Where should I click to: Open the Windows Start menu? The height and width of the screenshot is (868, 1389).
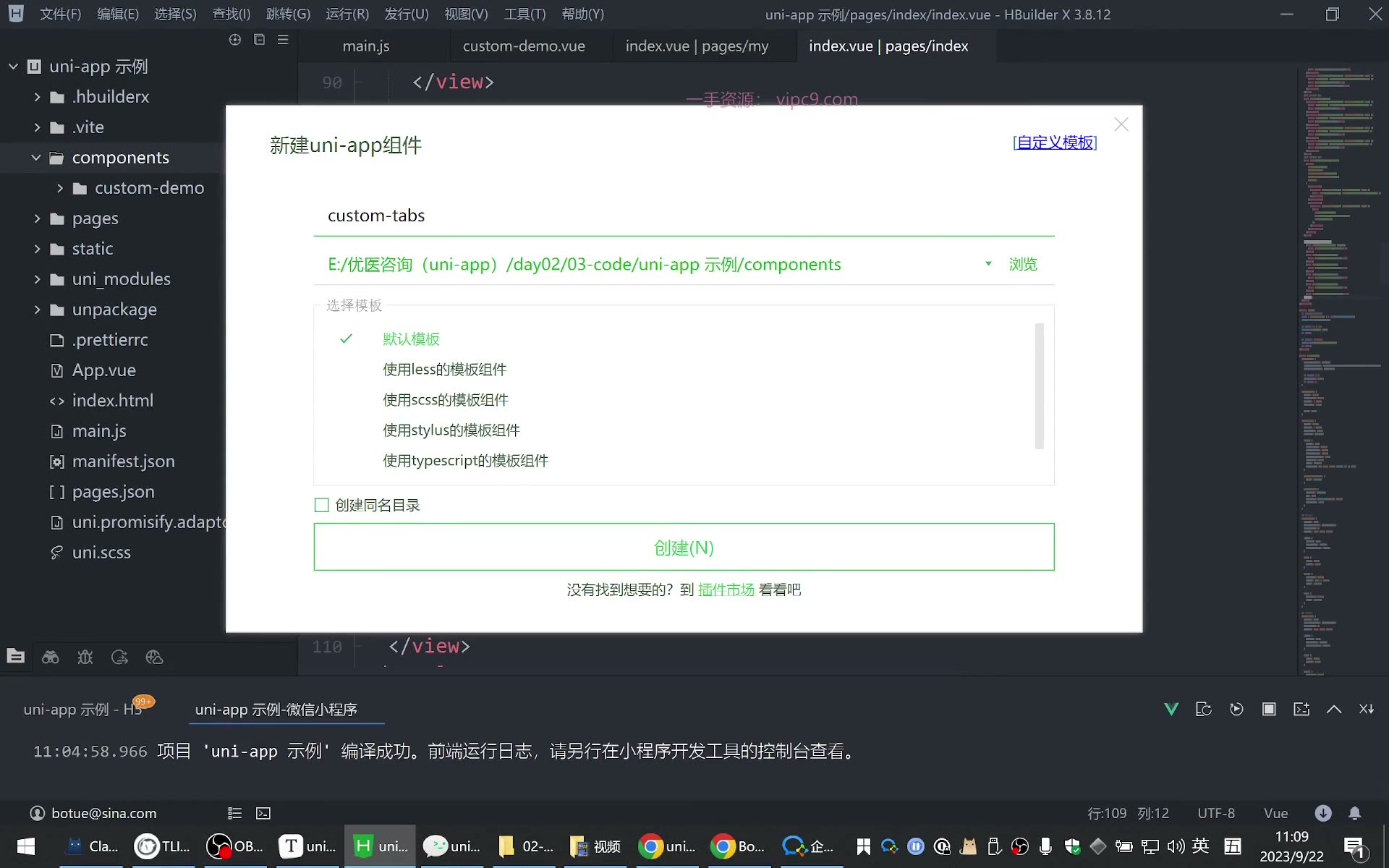26,846
